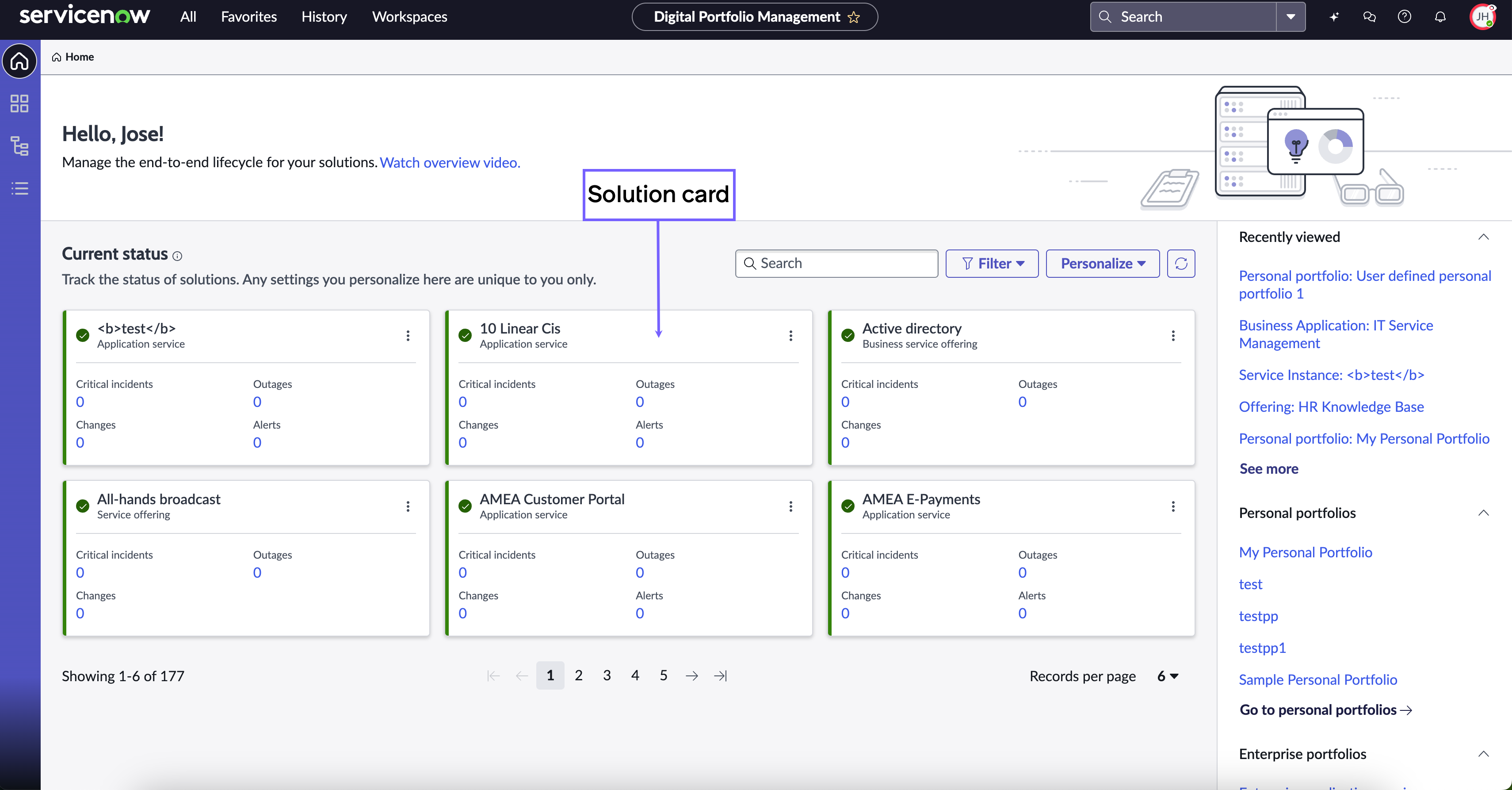1512x790 pixels.
Task: Favorite Digital Portfolio Management with the star icon
Action: pos(854,17)
